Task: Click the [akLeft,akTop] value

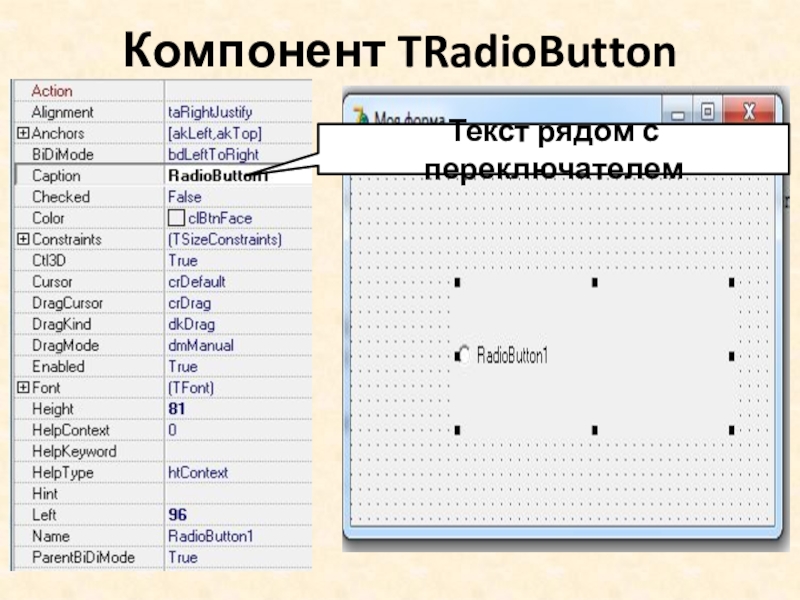Action: [215, 134]
